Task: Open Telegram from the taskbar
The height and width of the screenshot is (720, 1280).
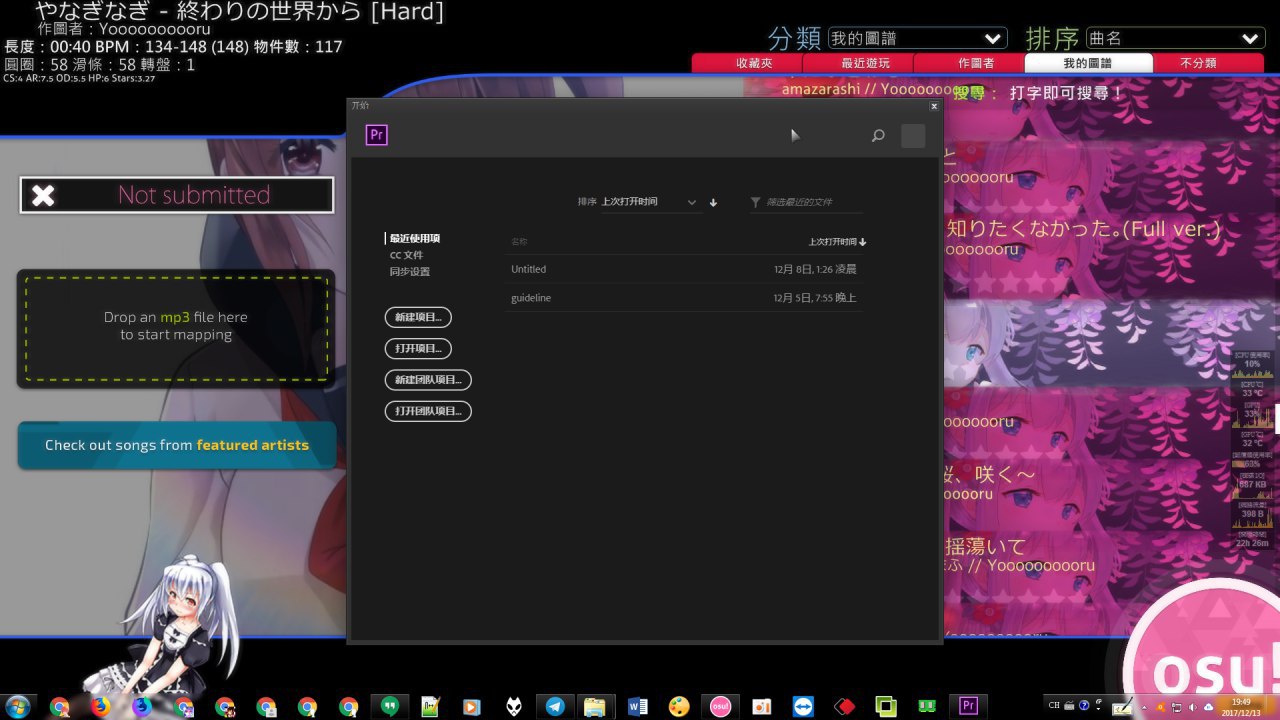Action: coord(554,706)
